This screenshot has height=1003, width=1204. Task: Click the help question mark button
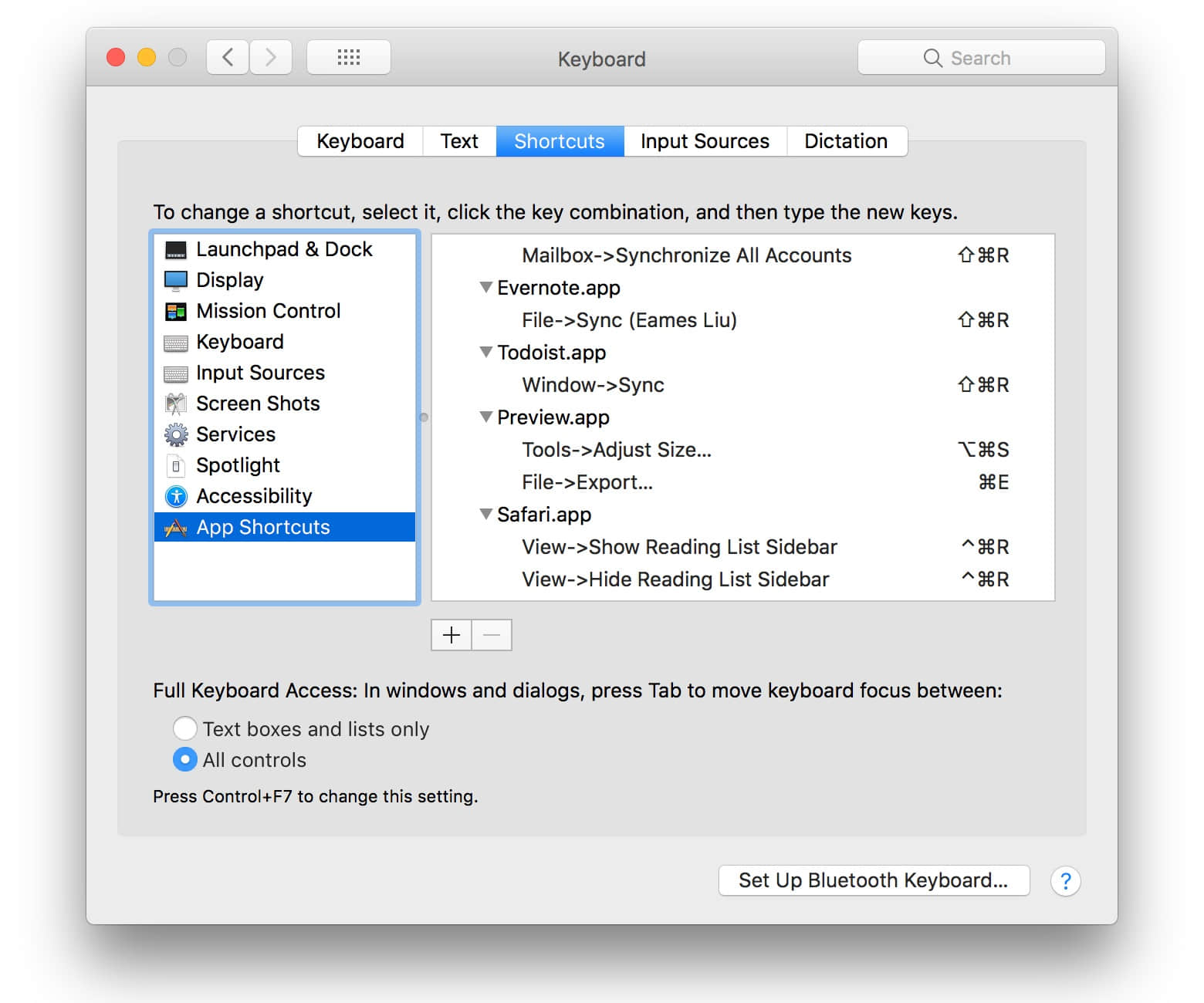coord(1065,880)
